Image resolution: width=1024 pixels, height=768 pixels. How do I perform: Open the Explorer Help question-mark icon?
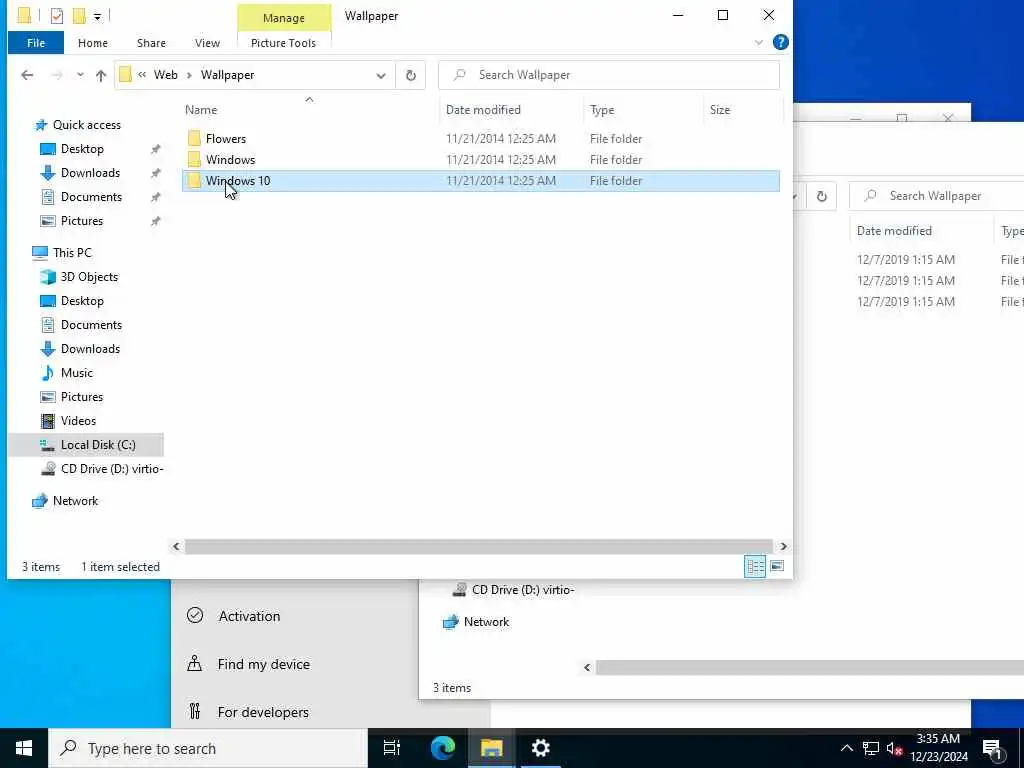[x=780, y=42]
